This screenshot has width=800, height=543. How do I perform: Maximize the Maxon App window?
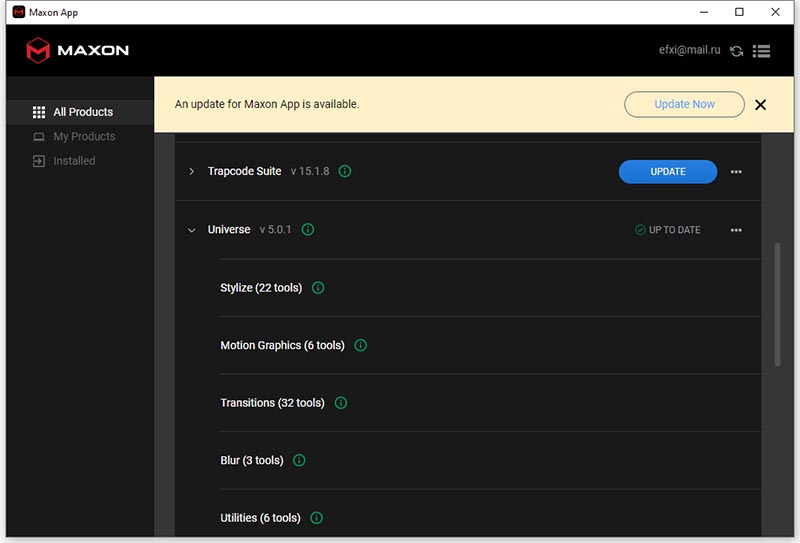[739, 12]
